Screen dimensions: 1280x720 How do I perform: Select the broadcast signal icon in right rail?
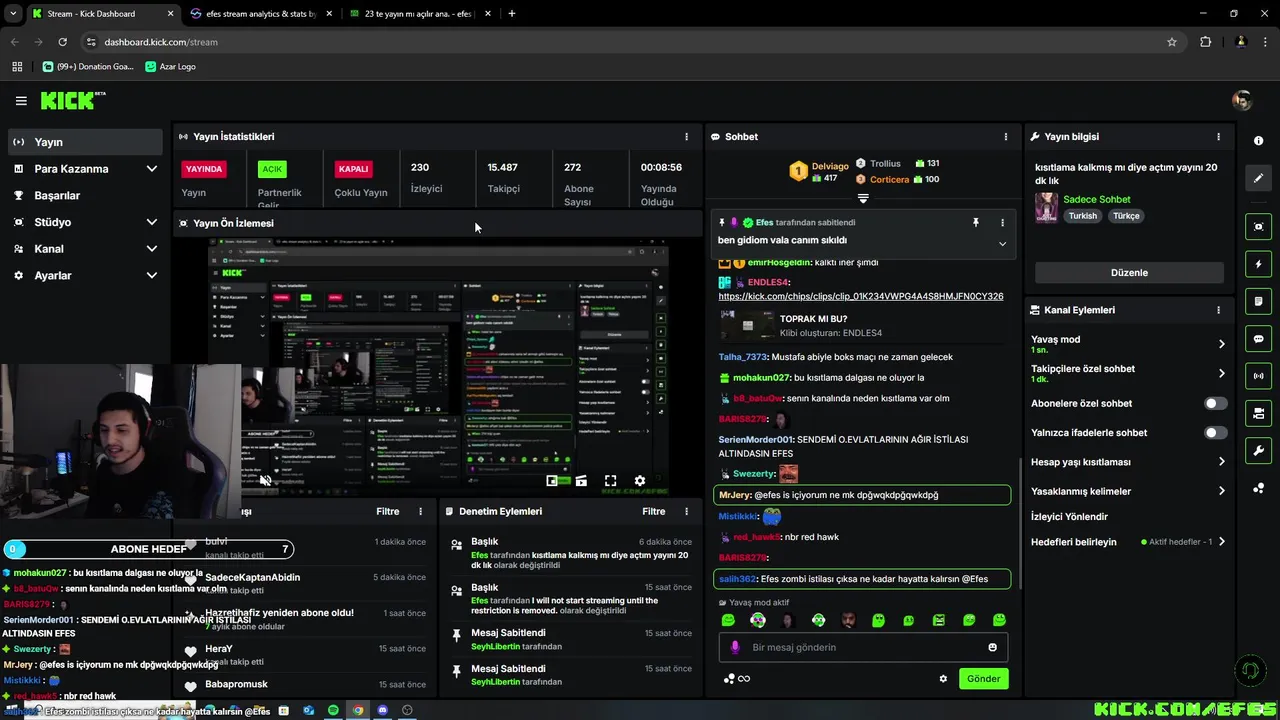[x=1258, y=376]
